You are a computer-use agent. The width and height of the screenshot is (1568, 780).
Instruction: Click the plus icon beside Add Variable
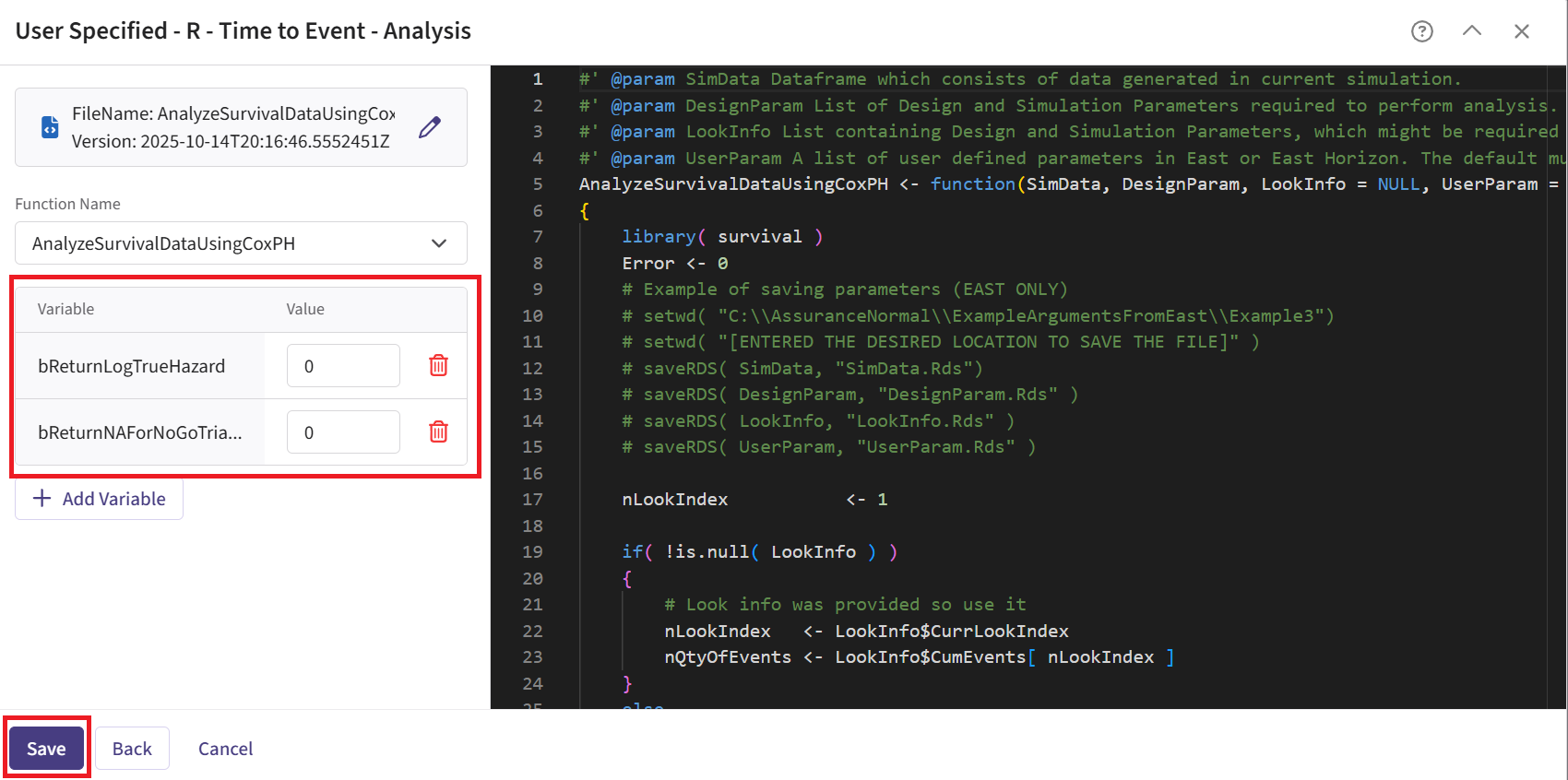tap(42, 499)
